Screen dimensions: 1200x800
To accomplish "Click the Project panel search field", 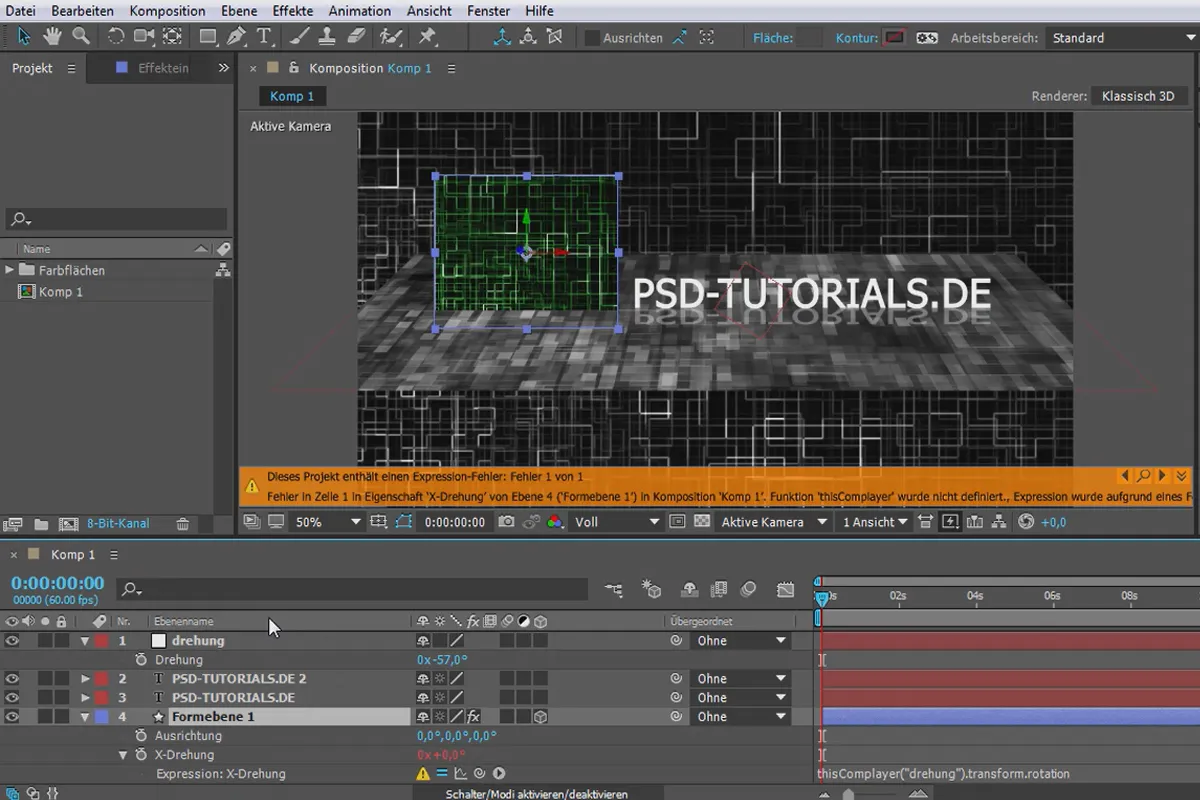I will click(x=116, y=219).
